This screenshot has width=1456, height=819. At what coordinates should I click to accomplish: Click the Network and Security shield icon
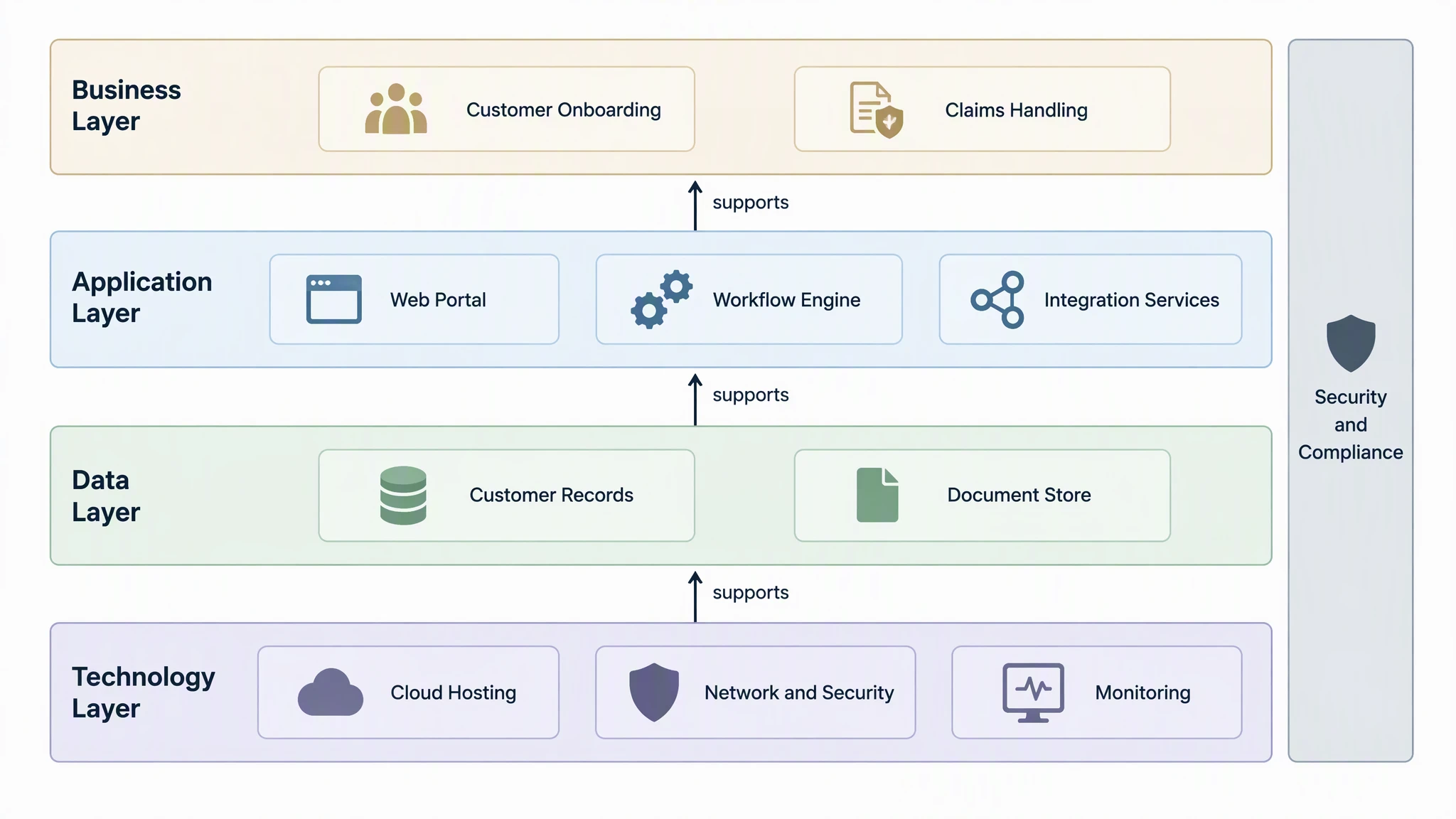654,692
